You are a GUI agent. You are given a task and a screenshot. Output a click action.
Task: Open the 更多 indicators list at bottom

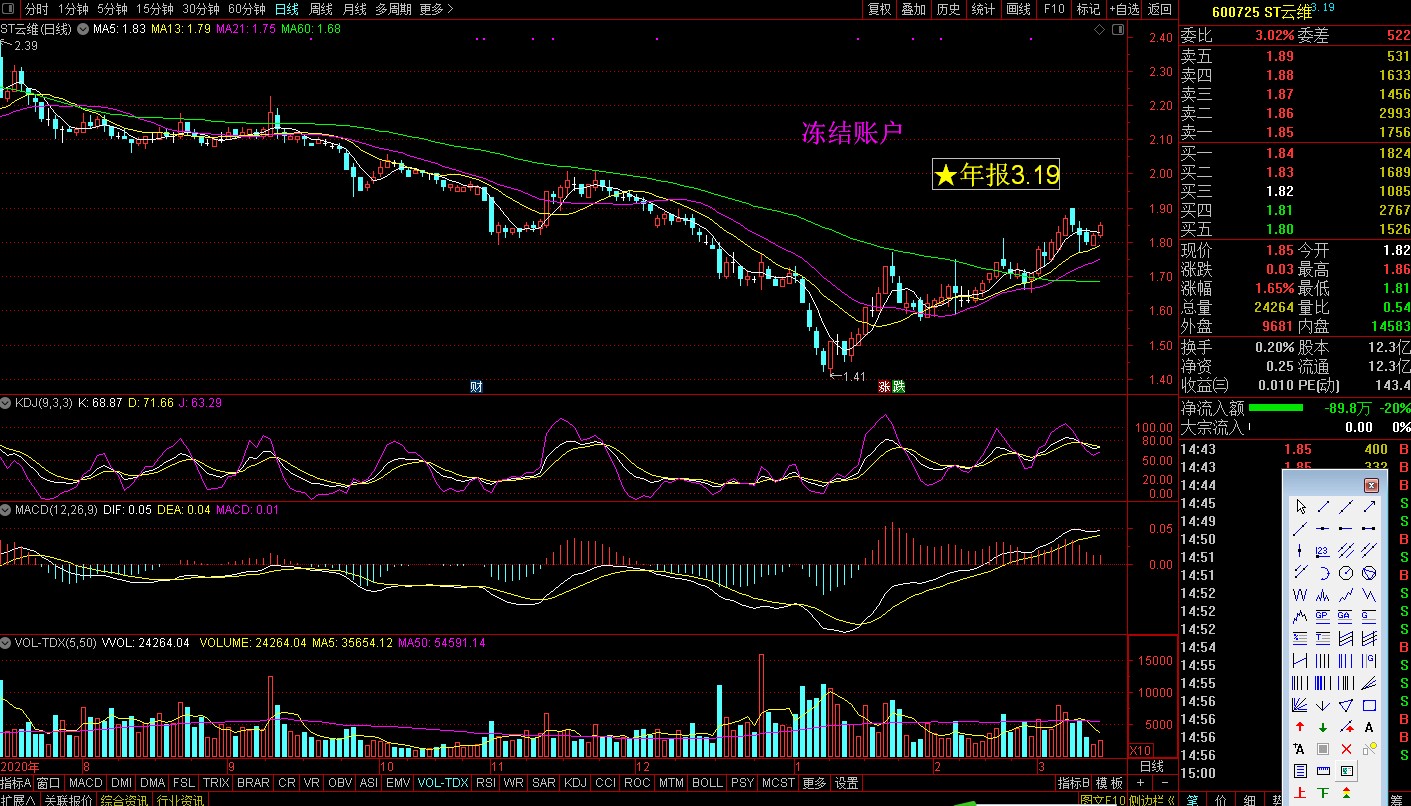tap(814, 783)
